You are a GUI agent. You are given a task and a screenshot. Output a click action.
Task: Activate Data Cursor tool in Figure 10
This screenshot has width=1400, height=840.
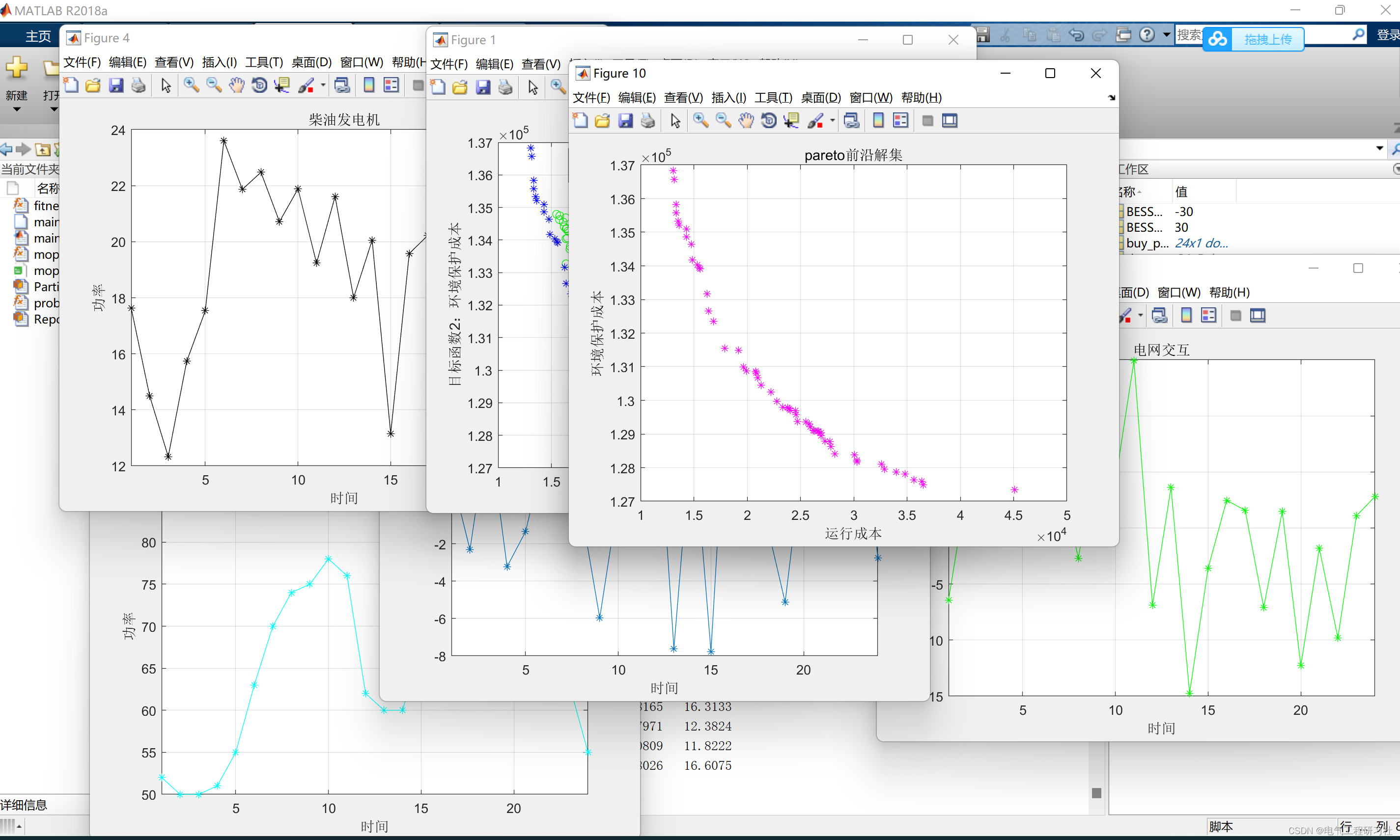point(791,121)
